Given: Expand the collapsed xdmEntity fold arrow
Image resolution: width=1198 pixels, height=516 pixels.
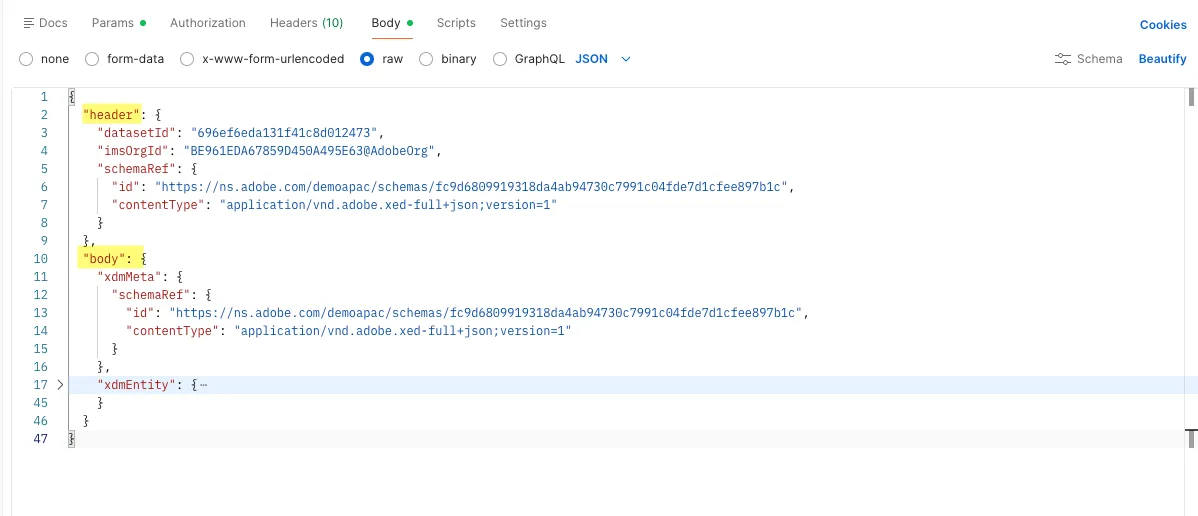Looking at the screenshot, I should (x=60, y=385).
